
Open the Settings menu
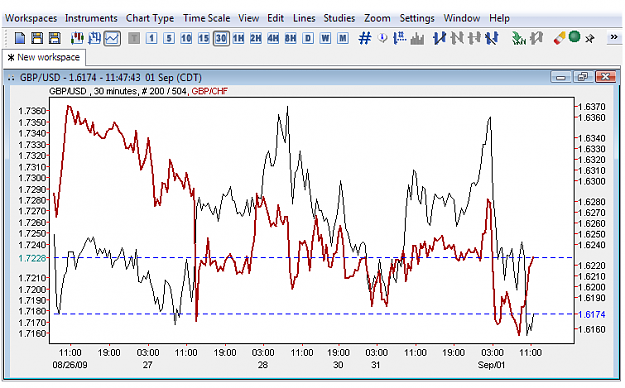(417, 18)
